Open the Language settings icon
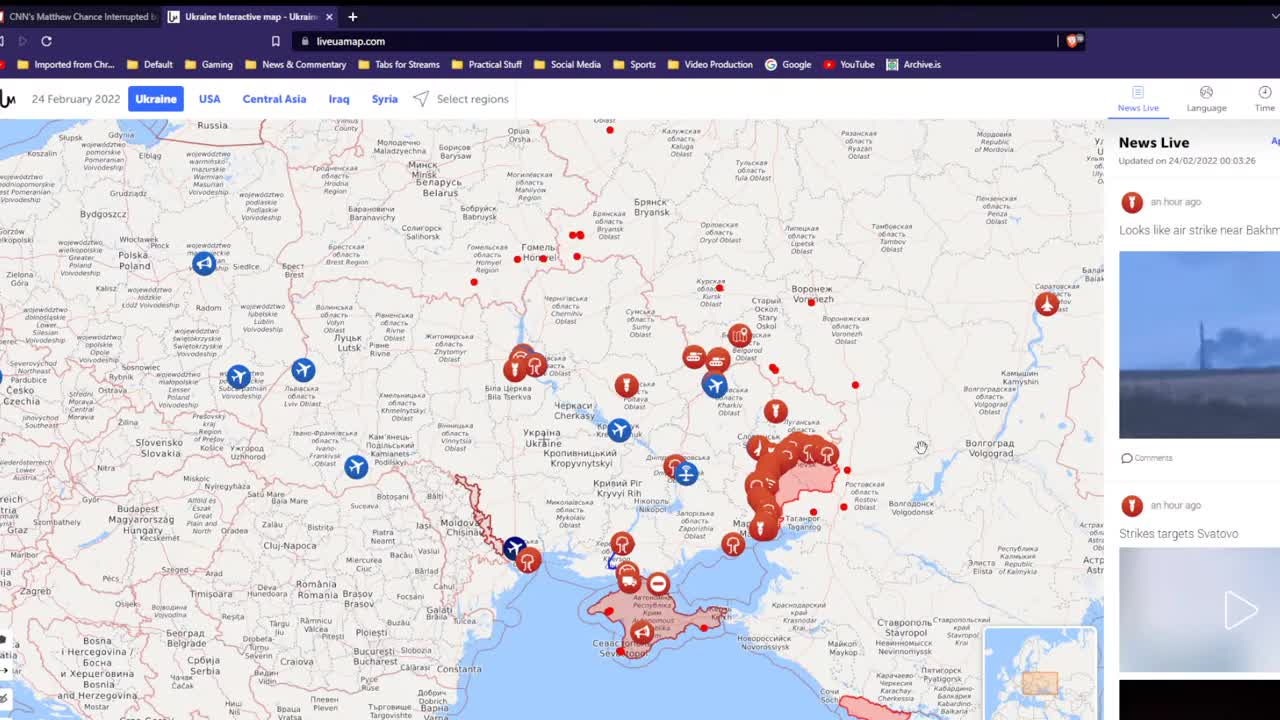The image size is (1280, 720). click(x=1206, y=98)
